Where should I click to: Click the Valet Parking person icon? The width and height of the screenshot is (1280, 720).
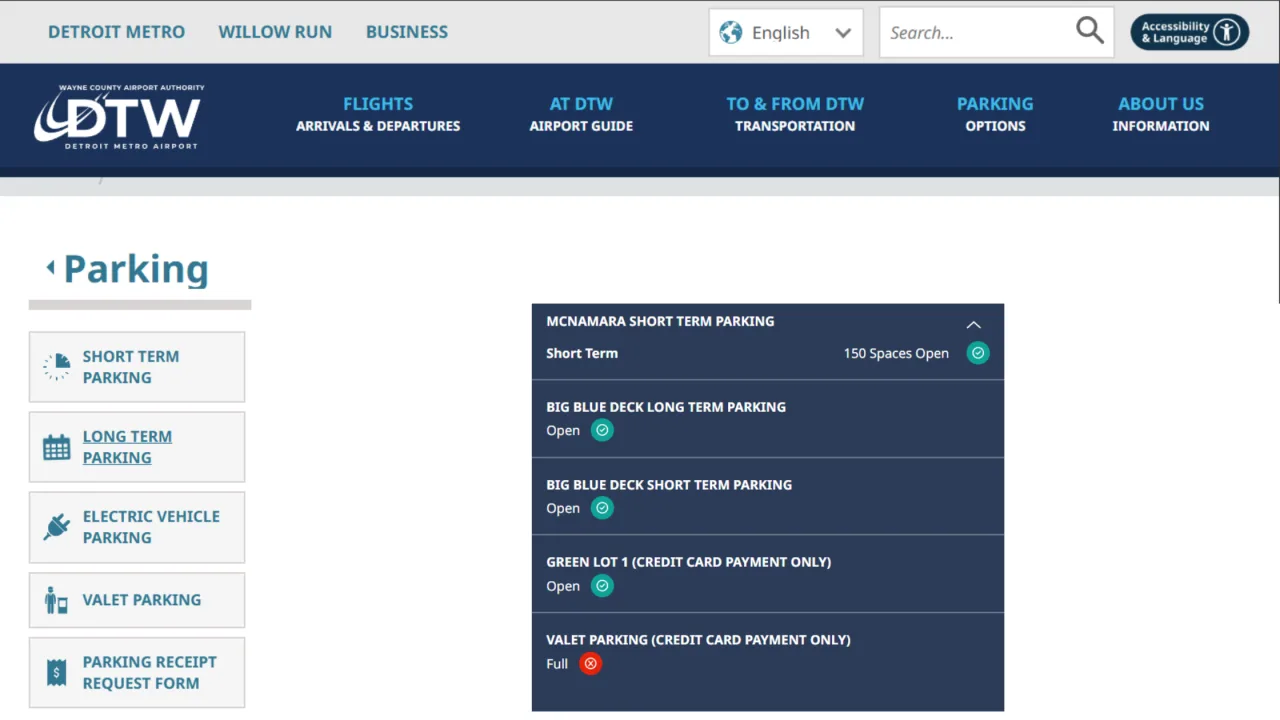point(56,600)
